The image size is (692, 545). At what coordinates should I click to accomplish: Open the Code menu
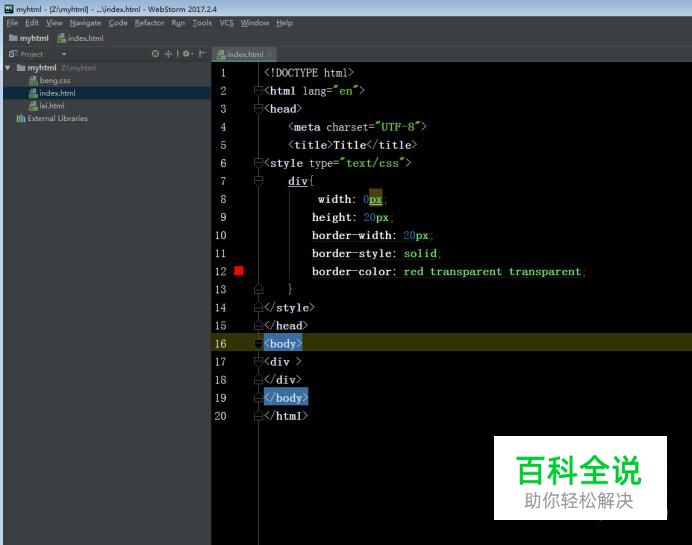point(118,23)
